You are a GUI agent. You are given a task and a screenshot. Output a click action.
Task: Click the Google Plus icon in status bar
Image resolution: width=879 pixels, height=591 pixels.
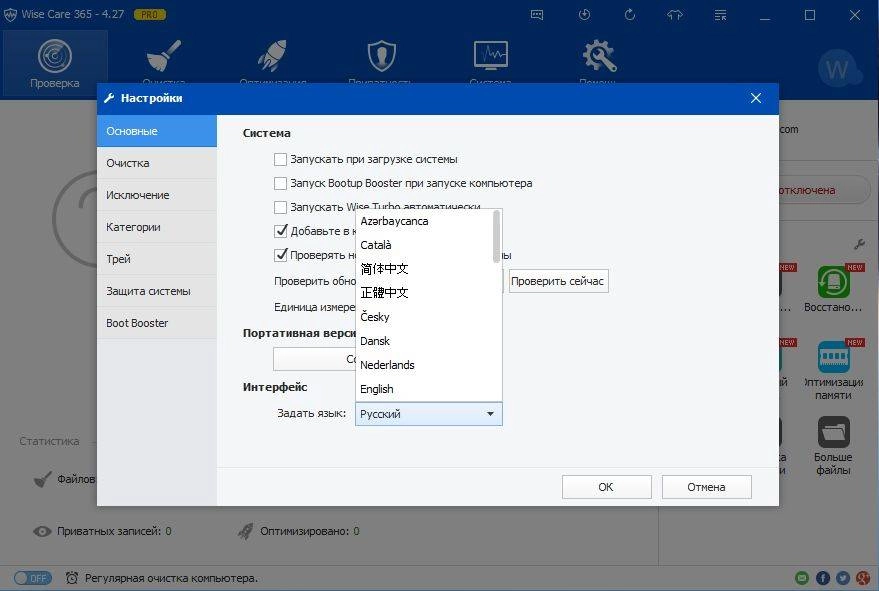pos(863,578)
